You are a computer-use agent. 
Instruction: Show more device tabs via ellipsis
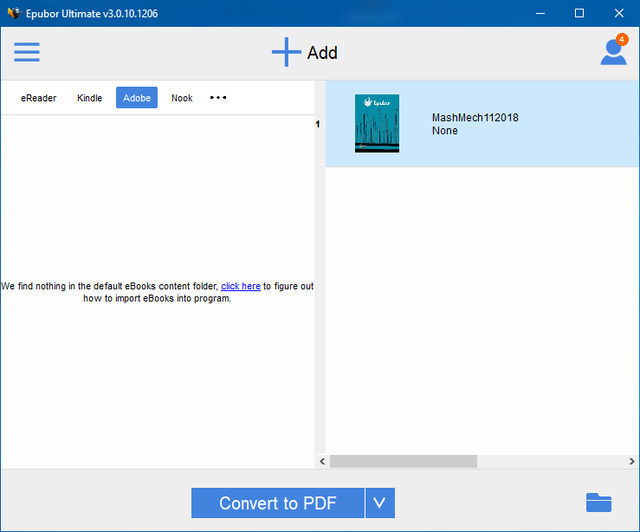tap(218, 98)
